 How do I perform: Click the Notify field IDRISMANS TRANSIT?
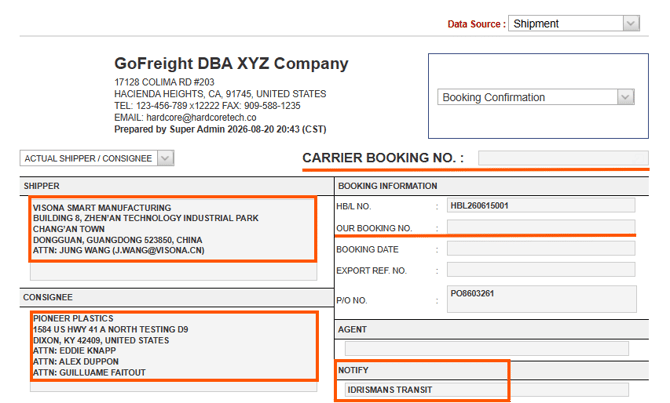487,390
